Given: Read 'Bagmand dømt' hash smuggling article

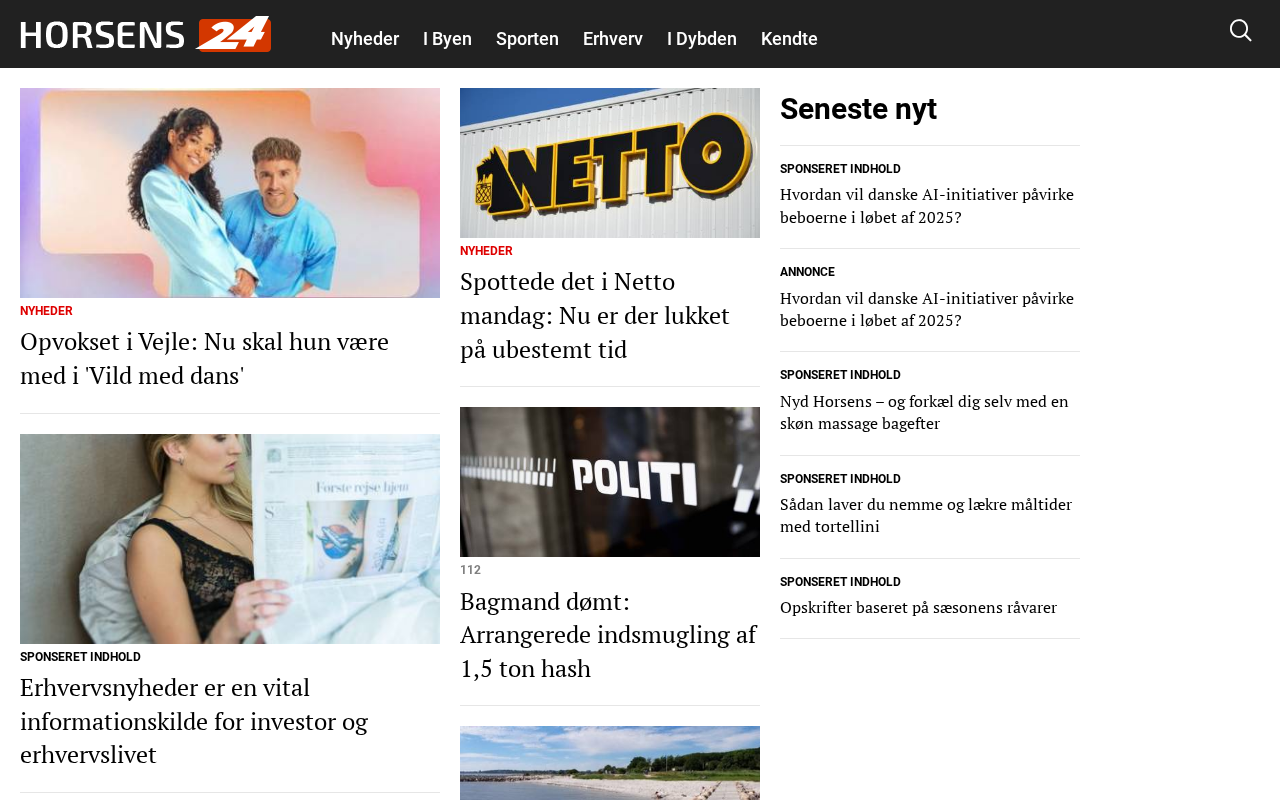Looking at the screenshot, I should [x=608, y=635].
